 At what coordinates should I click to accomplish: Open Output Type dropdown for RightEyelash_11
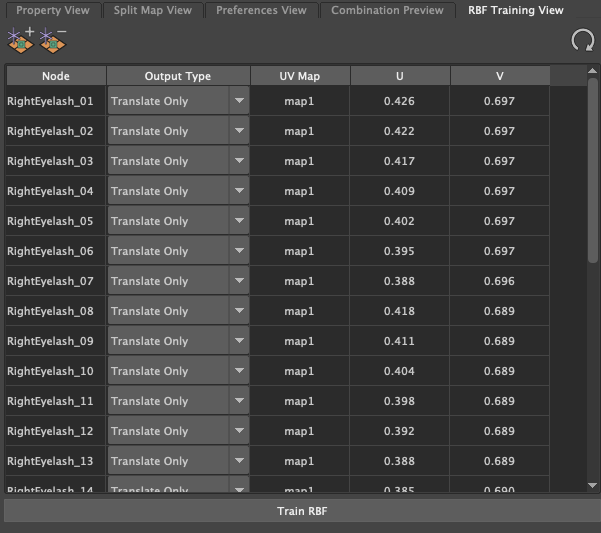pyautogui.click(x=178, y=401)
